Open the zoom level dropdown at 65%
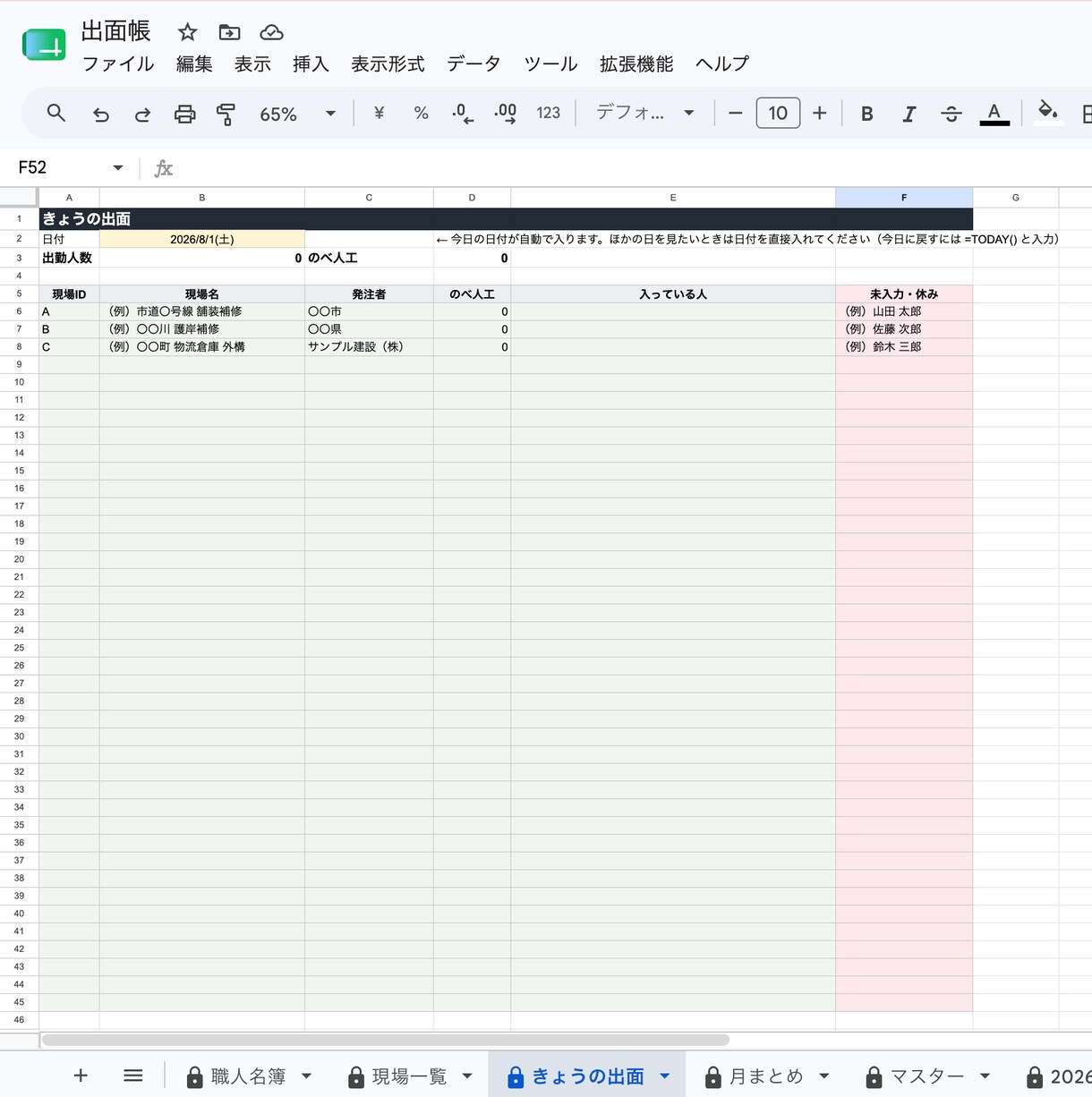Viewport: 1092px width, 1097px height. click(x=297, y=114)
